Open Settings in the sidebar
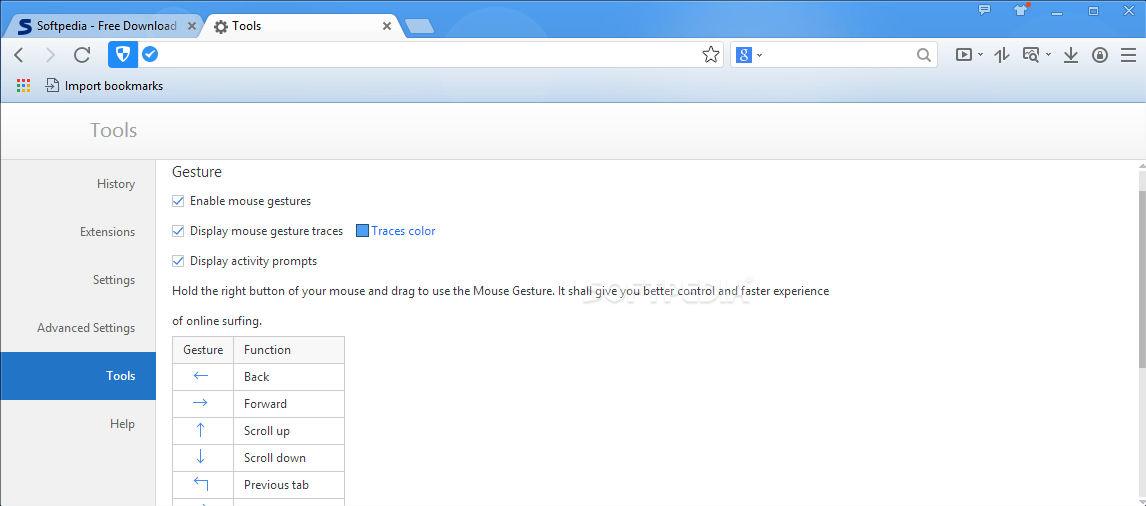 coord(78,280)
